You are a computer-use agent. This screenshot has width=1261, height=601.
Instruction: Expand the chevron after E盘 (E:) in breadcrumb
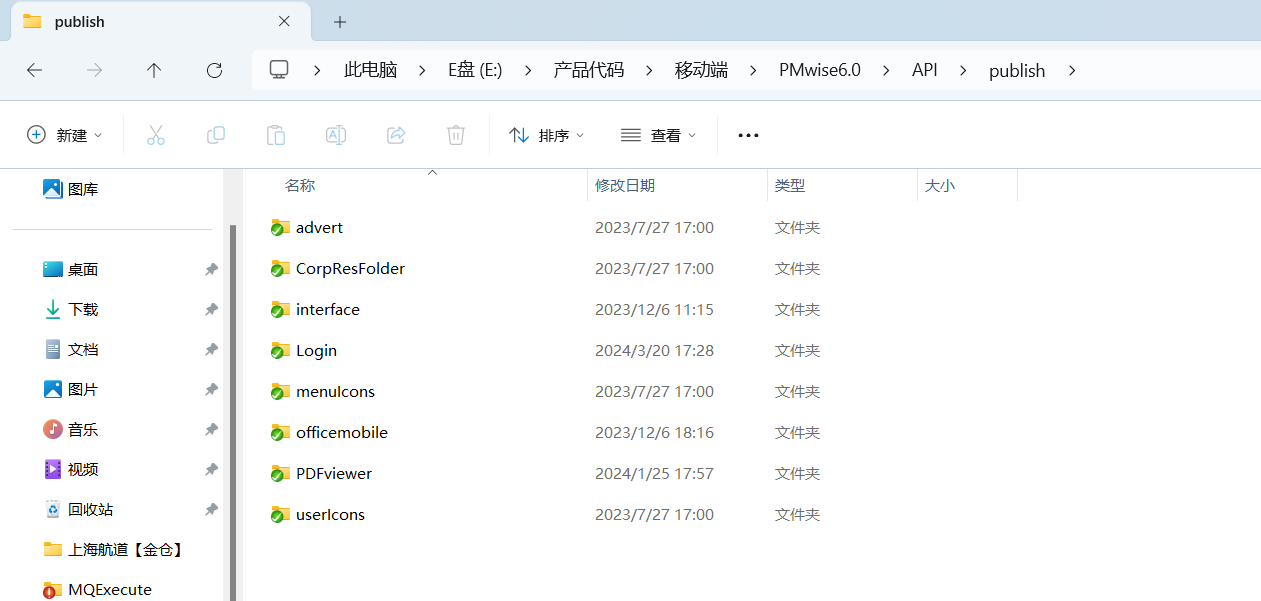pos(527,70)
